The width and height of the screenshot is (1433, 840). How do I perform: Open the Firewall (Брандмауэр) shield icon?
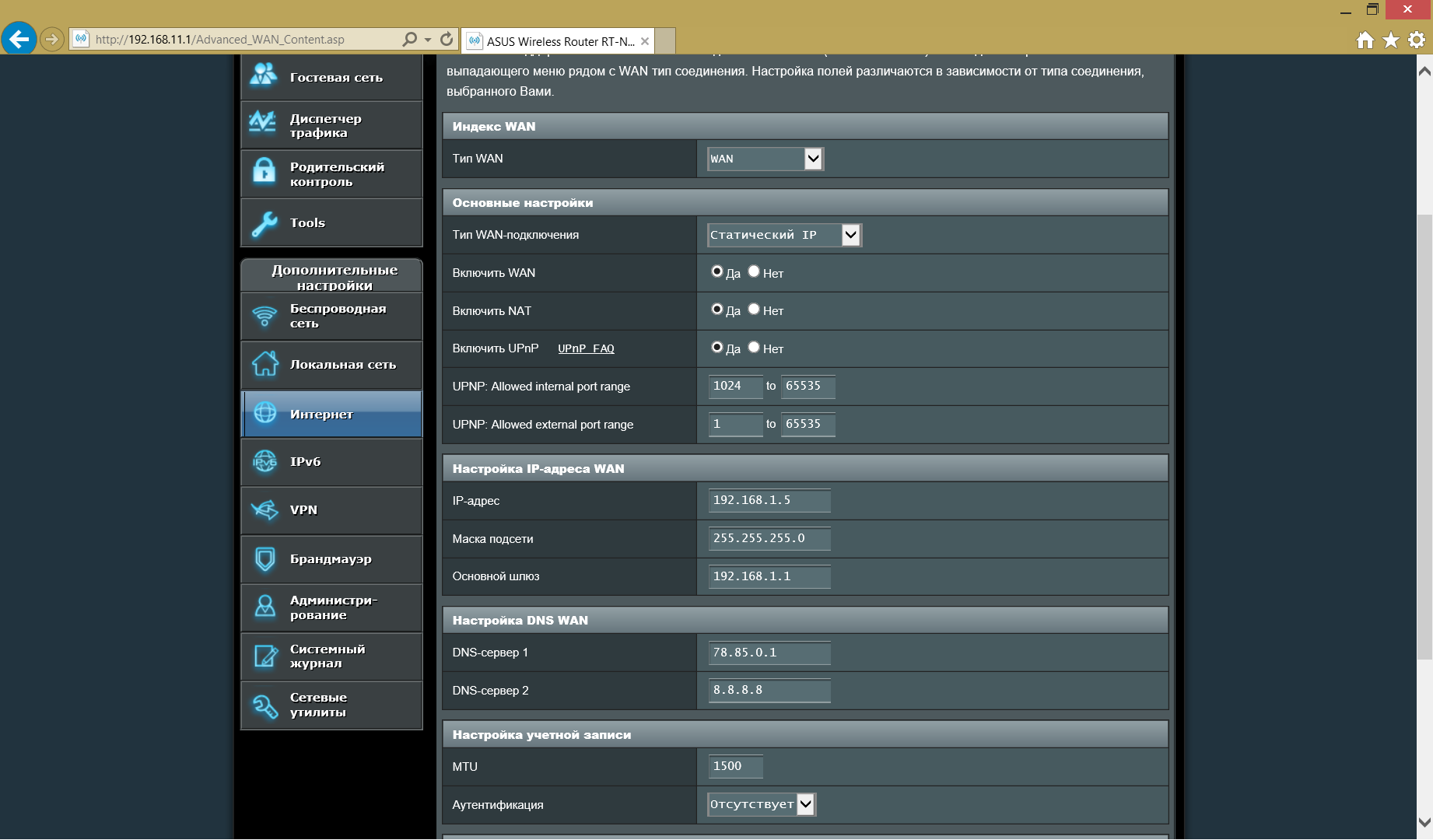pyautogui.click(x=265, y=558)
